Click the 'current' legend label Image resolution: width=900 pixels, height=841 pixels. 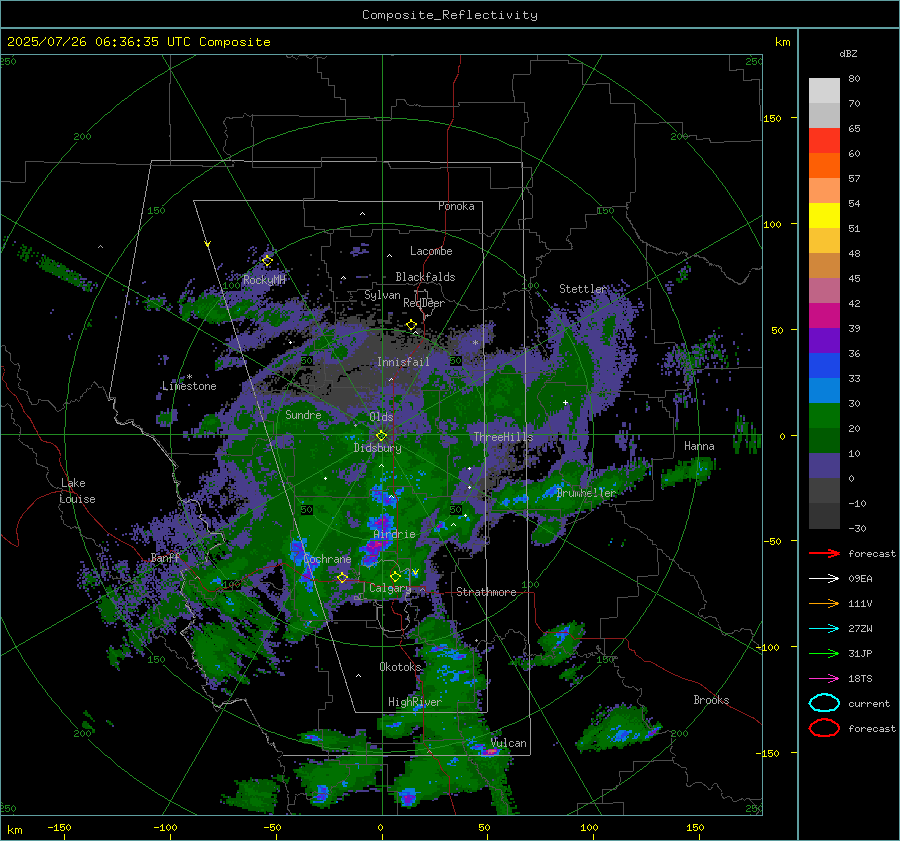pyautogui.click(x=869, y=704)
